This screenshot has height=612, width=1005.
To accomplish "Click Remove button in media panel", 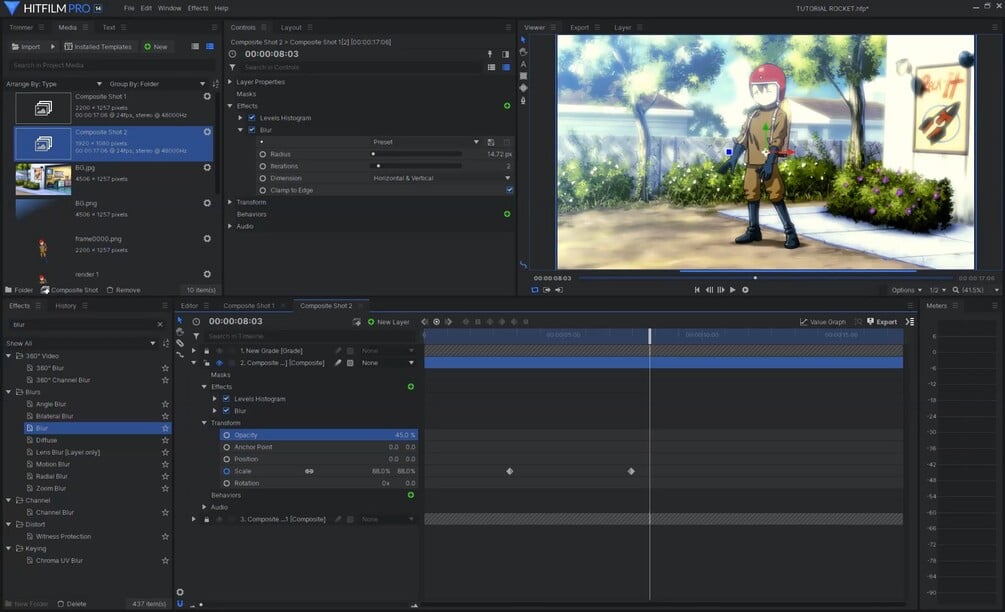I will (x=123, y=290).
